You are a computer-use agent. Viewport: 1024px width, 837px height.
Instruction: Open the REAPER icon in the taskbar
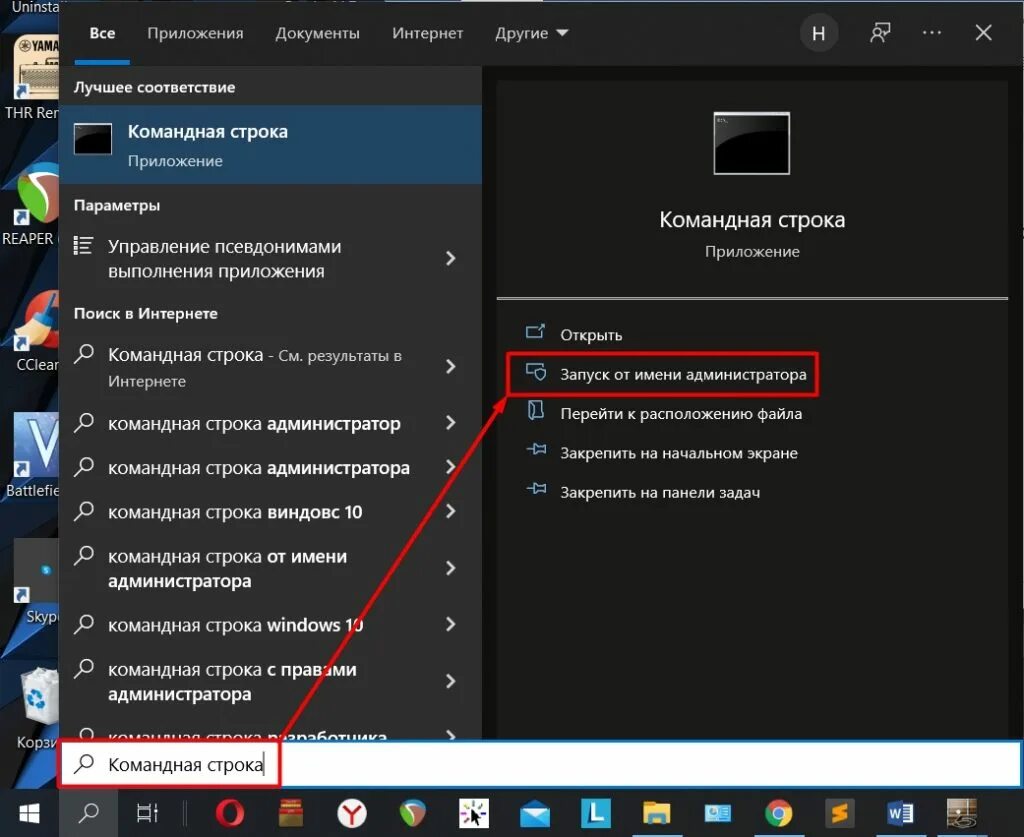tap(413, 813)
